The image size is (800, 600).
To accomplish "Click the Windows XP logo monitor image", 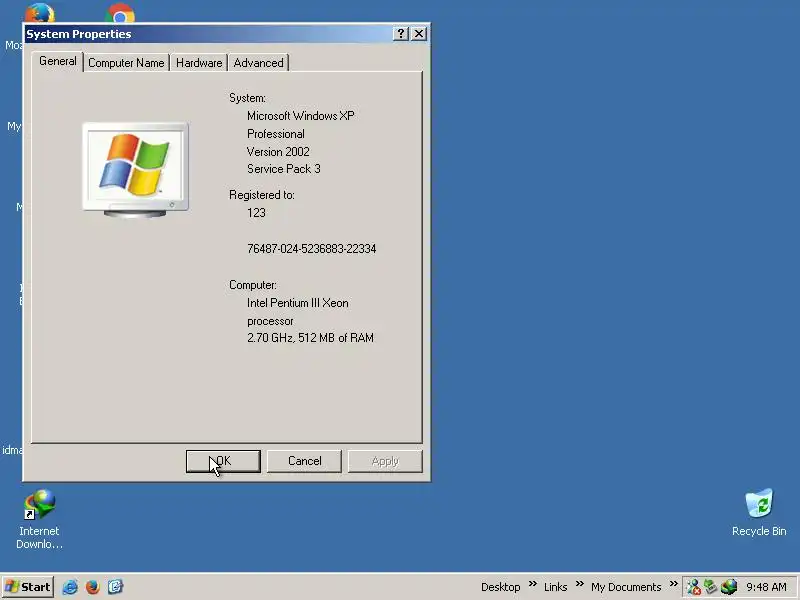I will [x=135, y=170].
